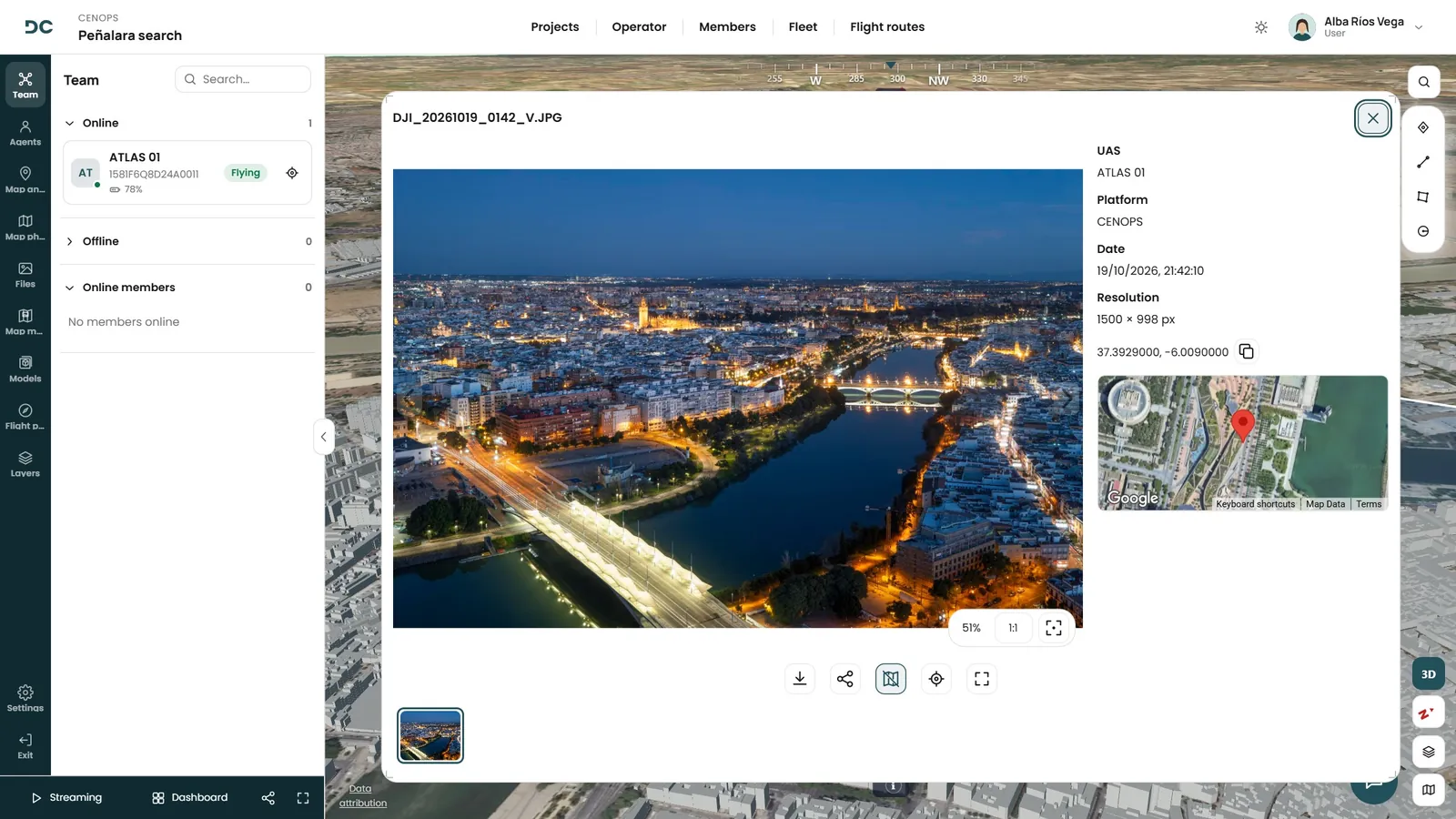
Task: Fit image to view in zoom bar
Action: coord(1054,628)
